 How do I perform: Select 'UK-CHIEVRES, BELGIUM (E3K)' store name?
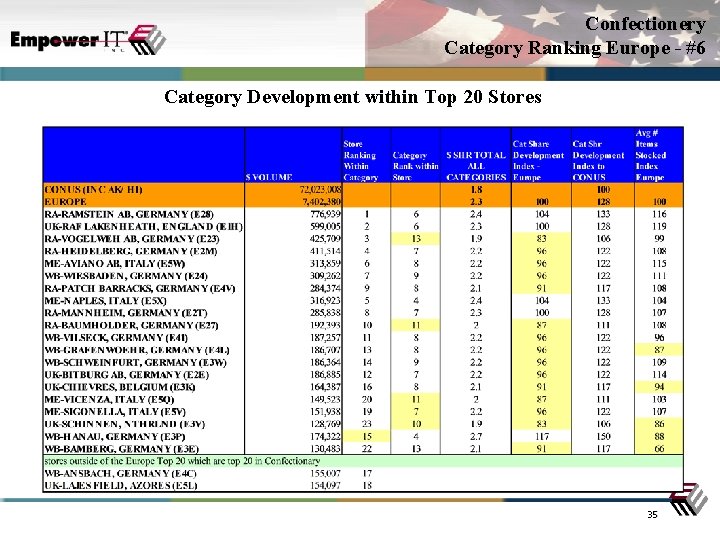120,387
